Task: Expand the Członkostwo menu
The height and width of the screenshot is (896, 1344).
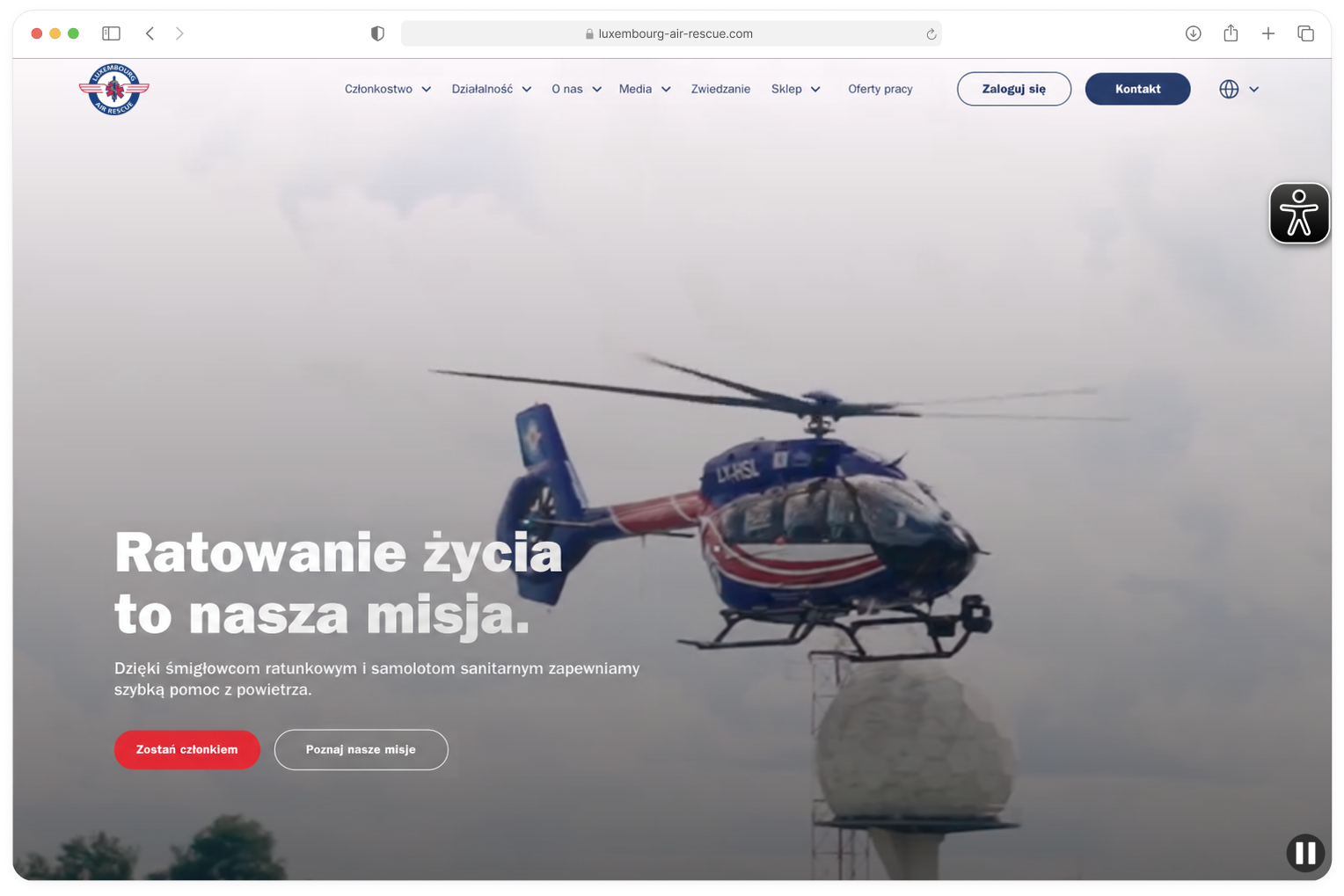Action: pyautogui.click(x=388, y=89)
